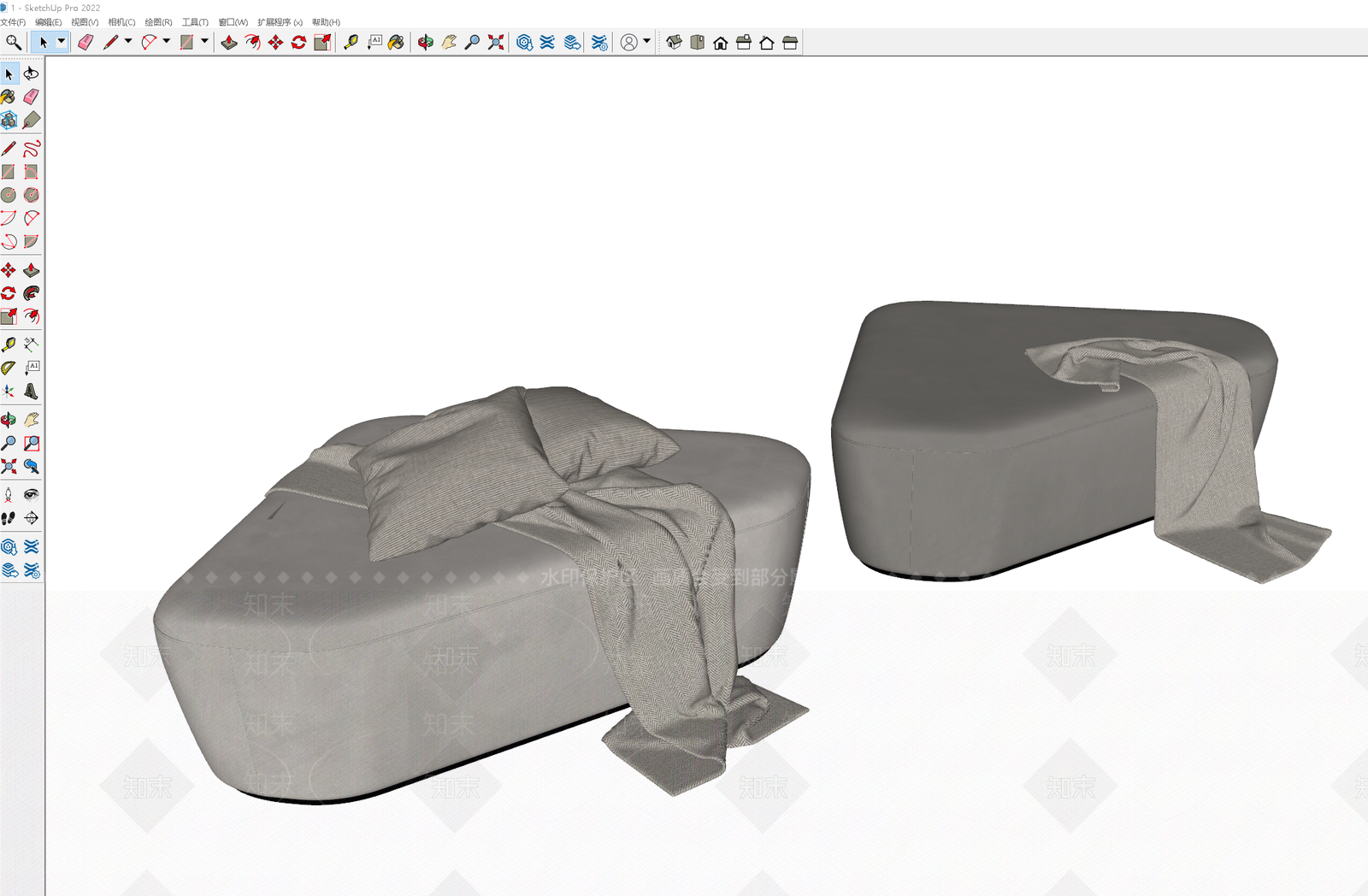Select the Arc tool in top toolbar

149,42
